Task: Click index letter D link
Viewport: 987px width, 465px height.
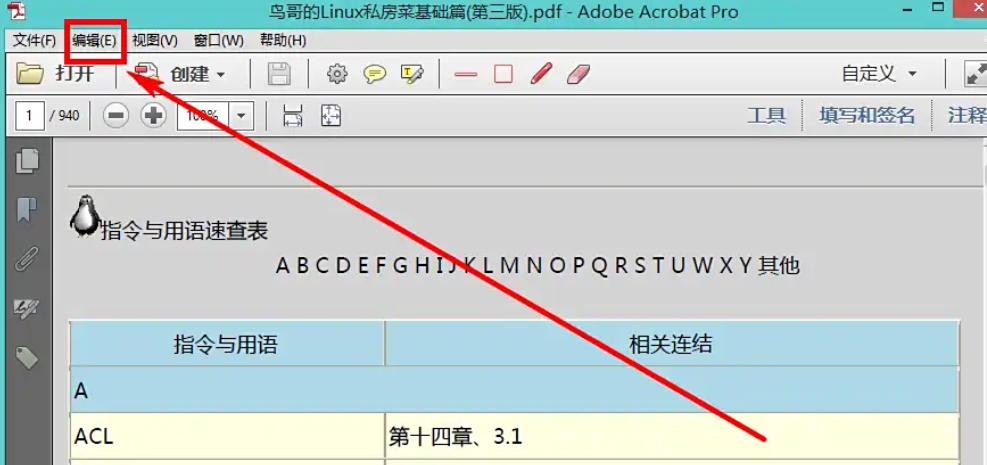Action: click(x=343, y=266)
